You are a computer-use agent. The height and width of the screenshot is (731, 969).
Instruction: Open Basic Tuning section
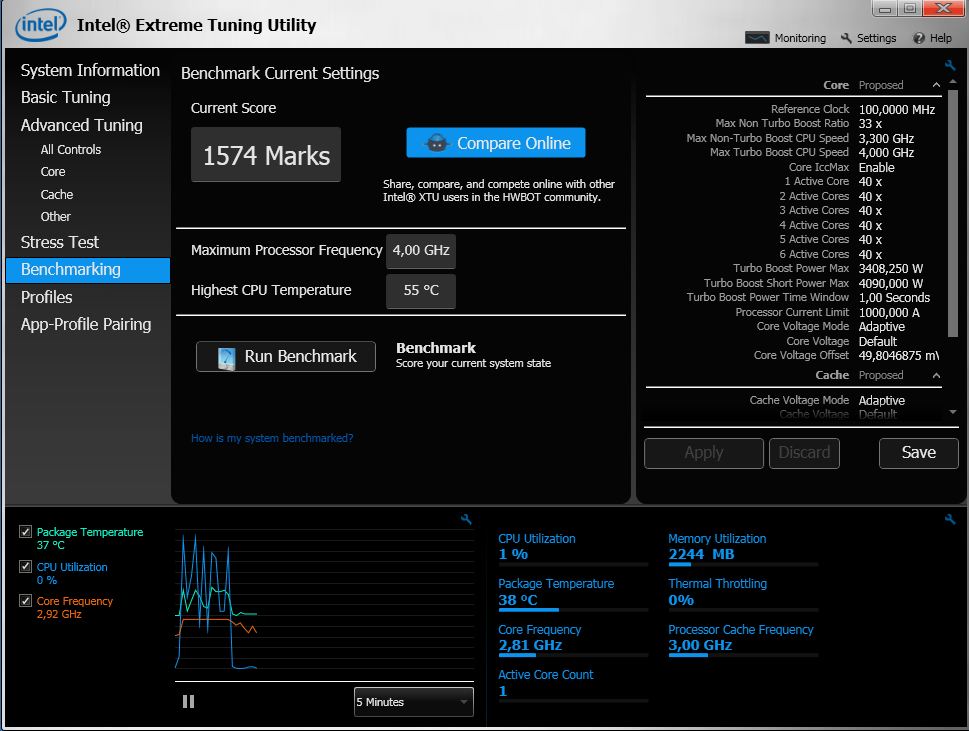[66, 98]
